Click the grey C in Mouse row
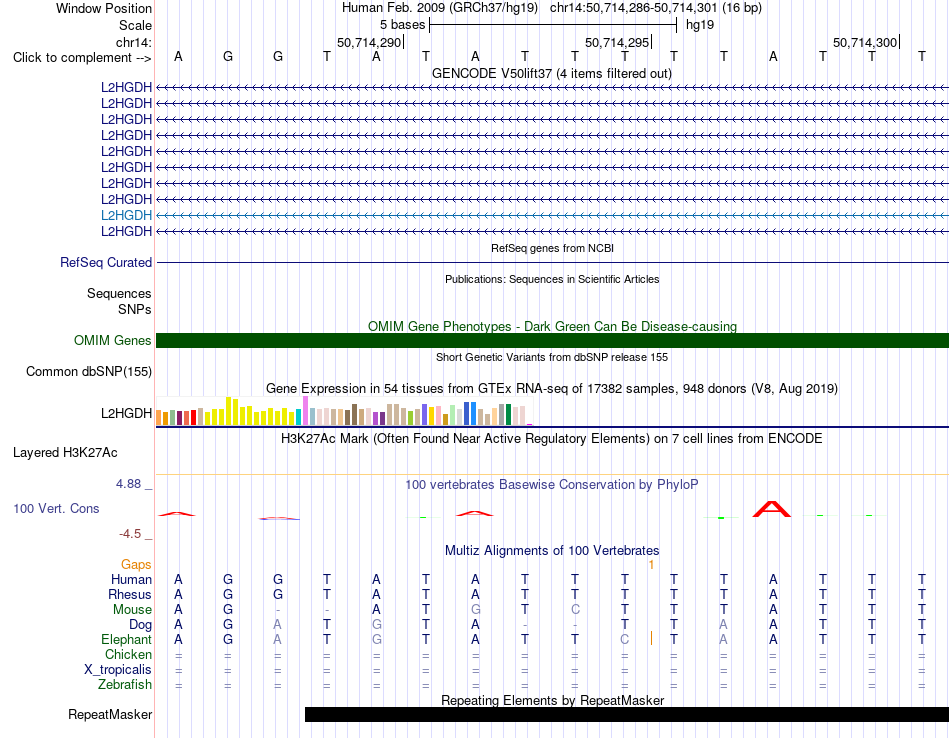The width and height of the screenshot is (950, 738). [x=575, y=610]
